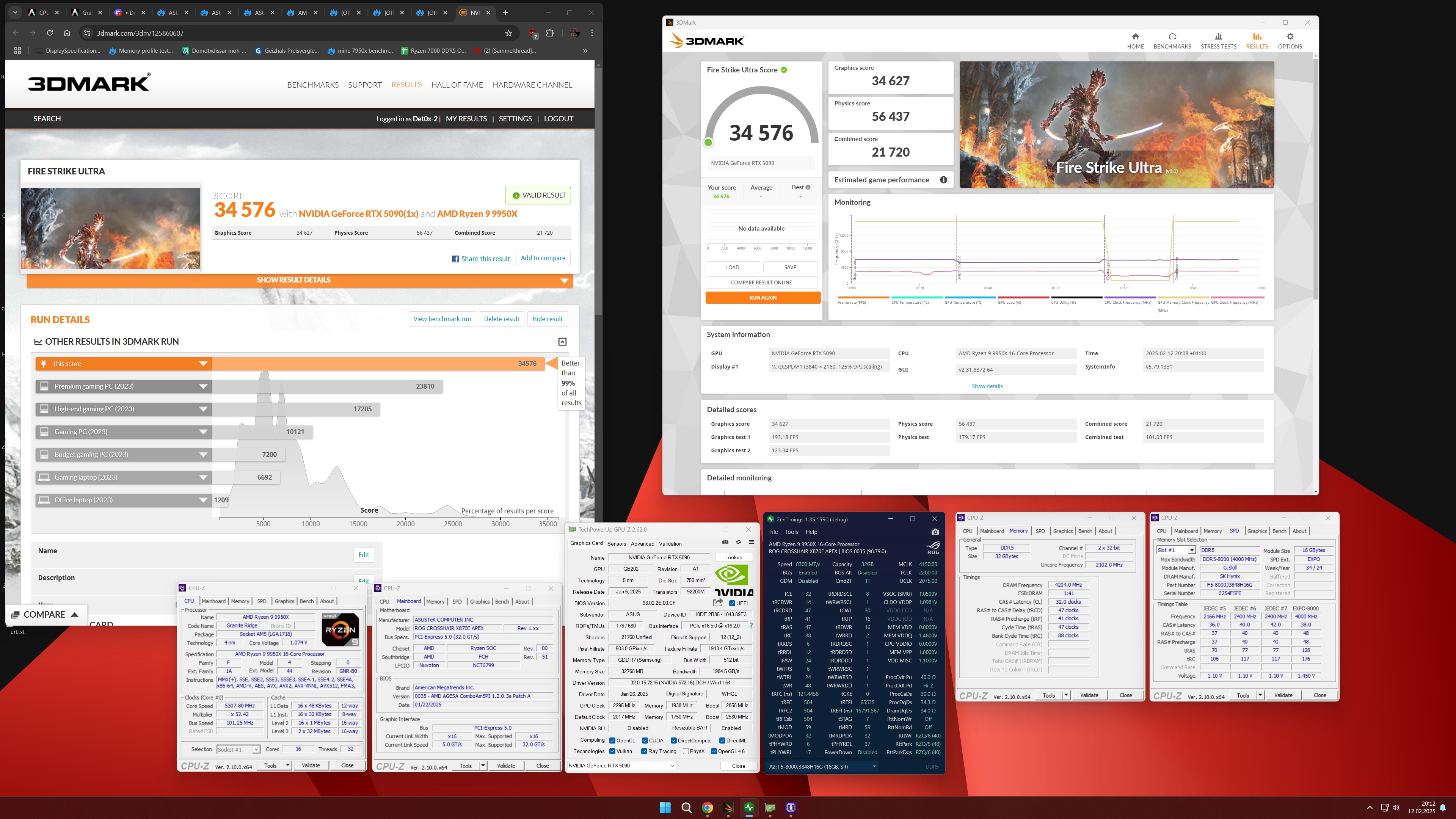Image resolution: width=1456 pixels, height=819 pixels.
Task: Open BENCHMARKS in the 3DMark app
Action: pyautogui.click(x=1172, y=41)
